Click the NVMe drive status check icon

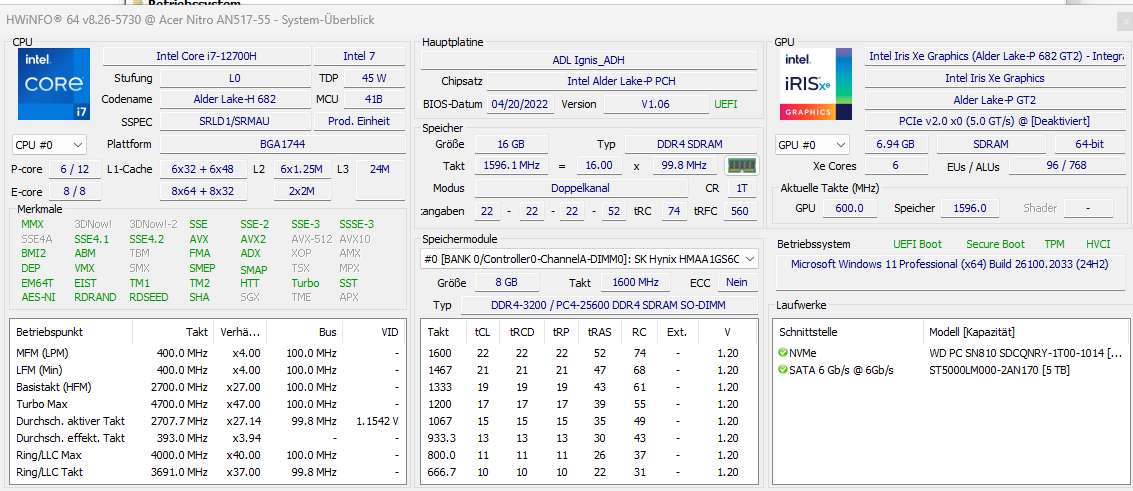tap(783, 353)
